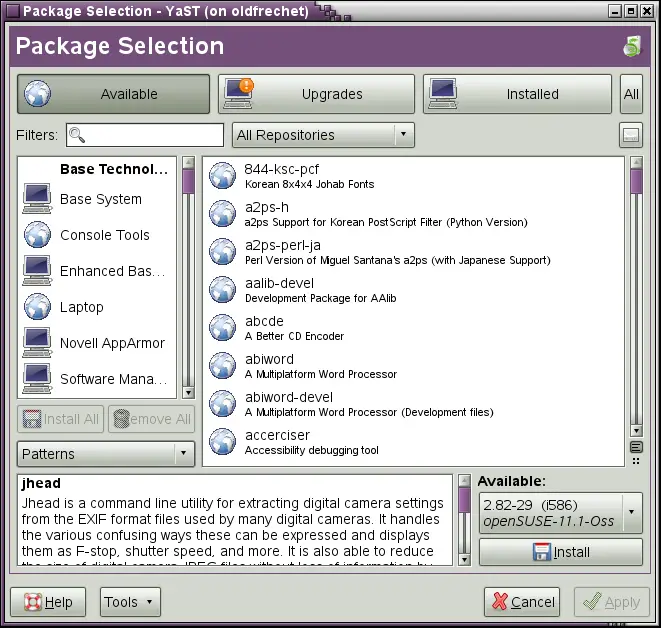Image resolution: width=661 pixels, height=628 pixels.
Task: Click the Base System computer icon
Action: click(x=37, y=199)
